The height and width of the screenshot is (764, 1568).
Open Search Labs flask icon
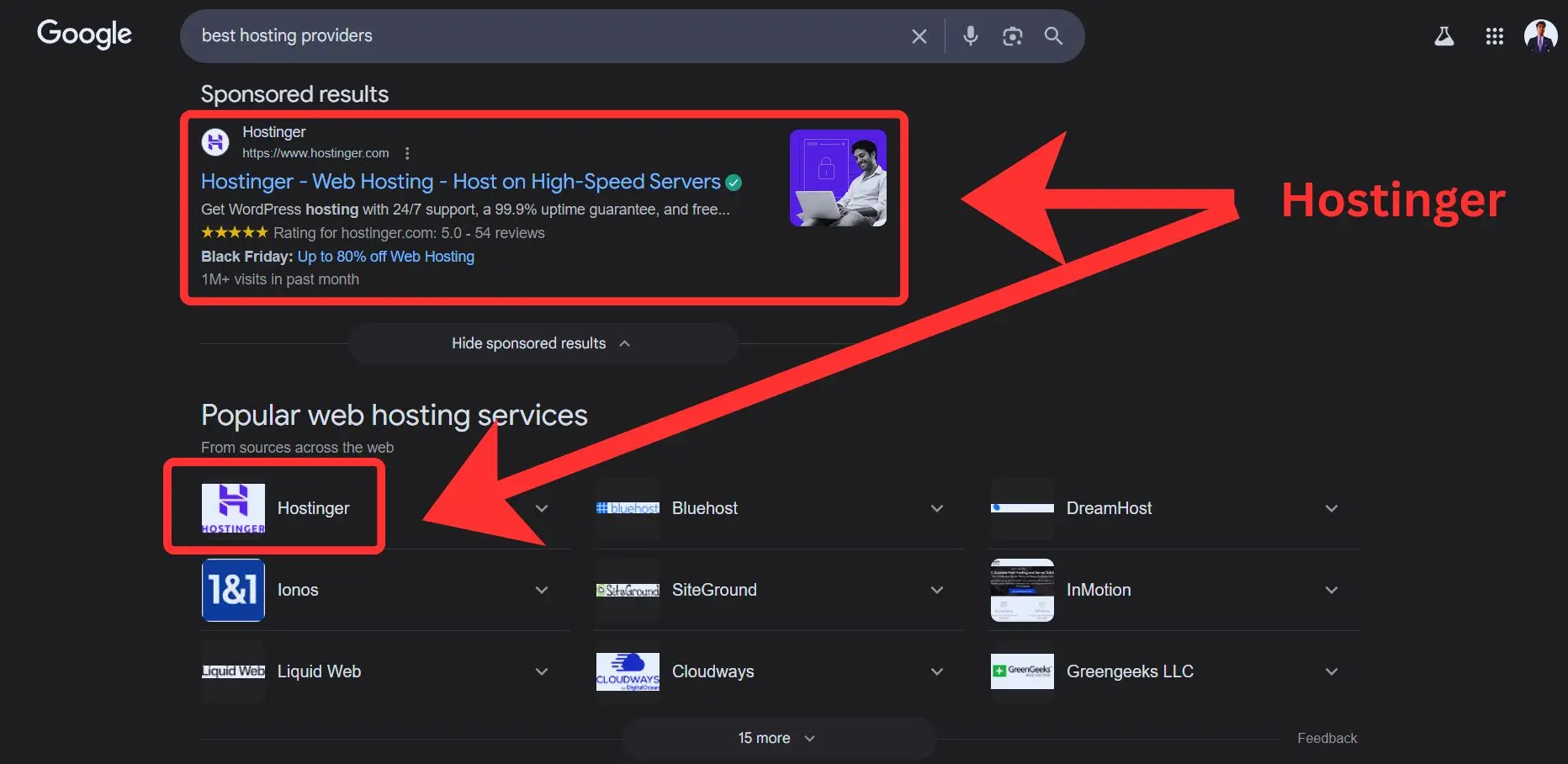point(1444,36)
